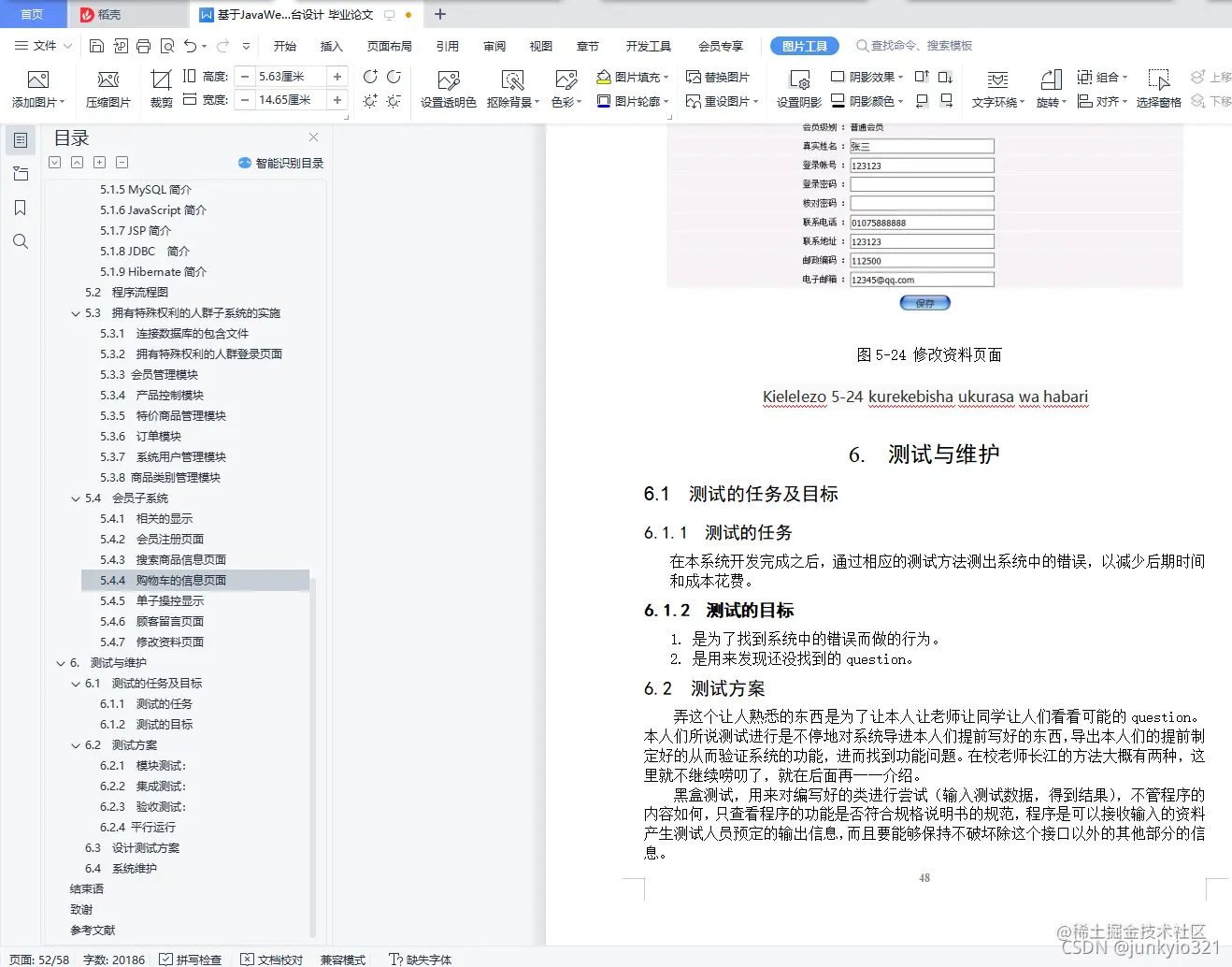Image resolution: width=1232 pixels, height=967 pixels.
Task: Nudge shadow left icon
Action: pos(922,100)
